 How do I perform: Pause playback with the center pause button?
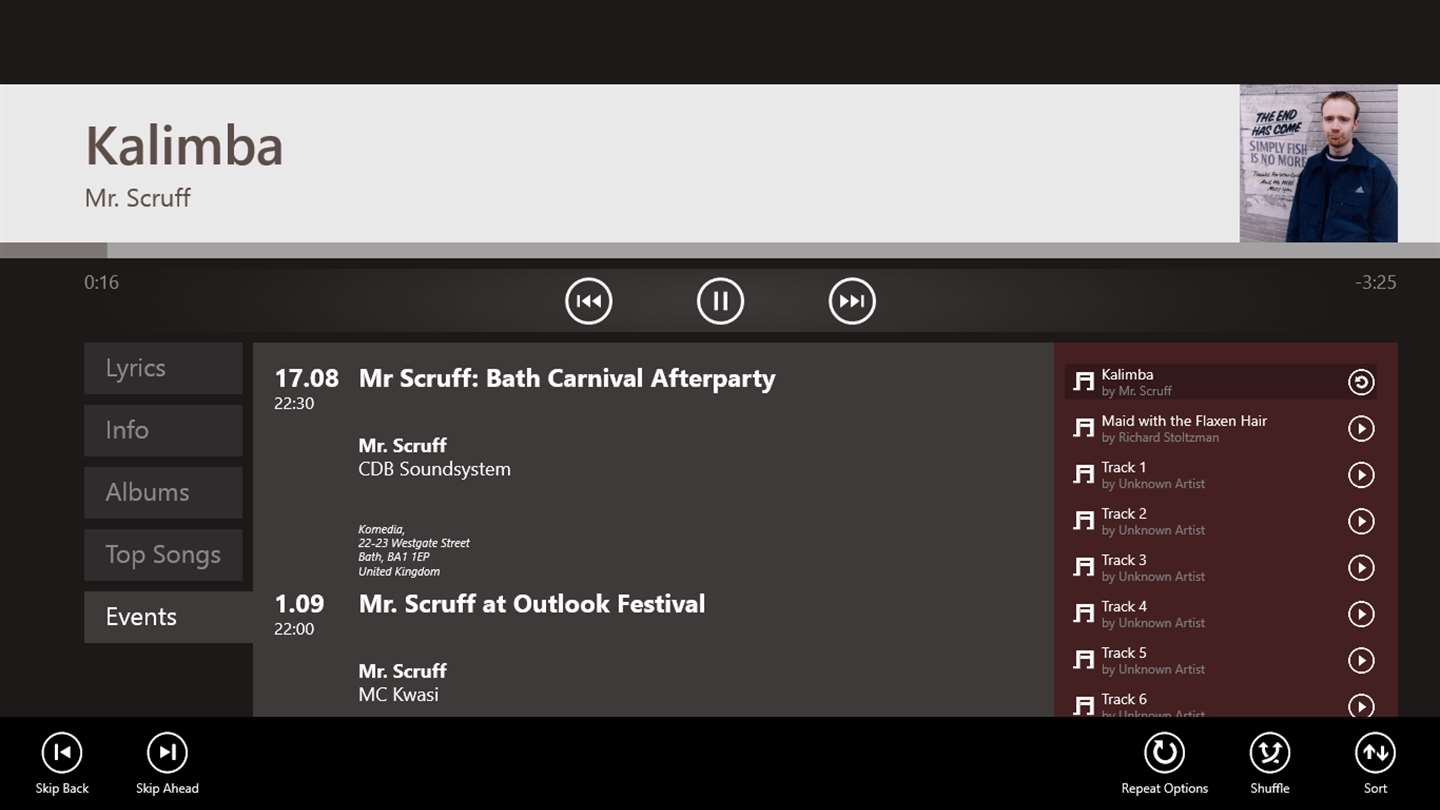[720, 301]
